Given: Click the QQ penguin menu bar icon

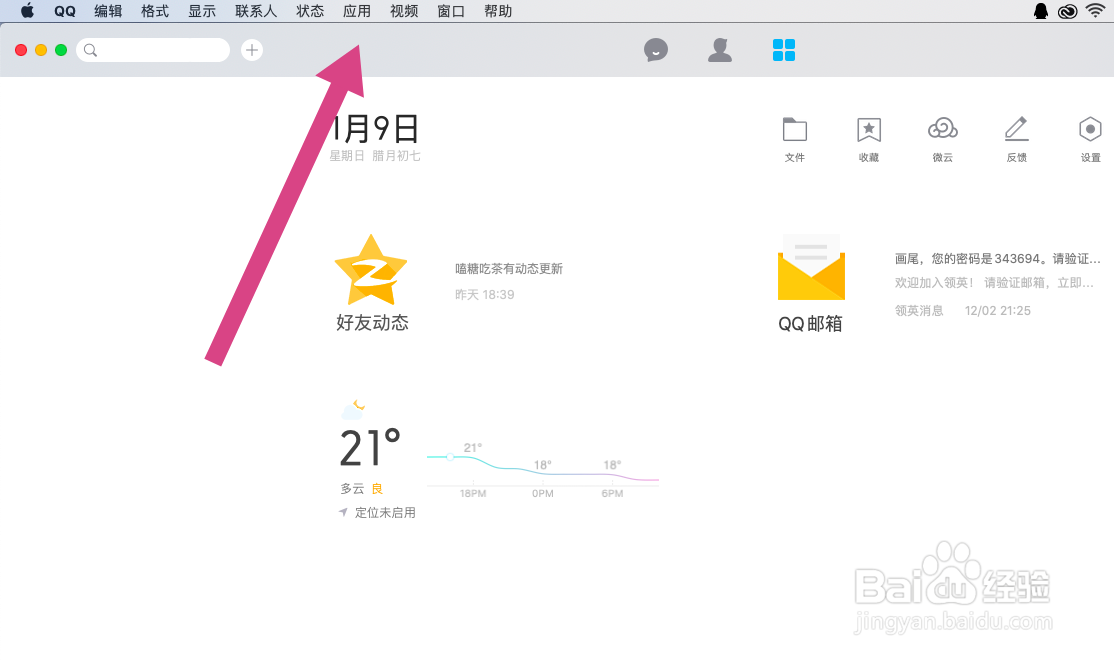Looking at the screenshot, I should (x=1040, y=11).
